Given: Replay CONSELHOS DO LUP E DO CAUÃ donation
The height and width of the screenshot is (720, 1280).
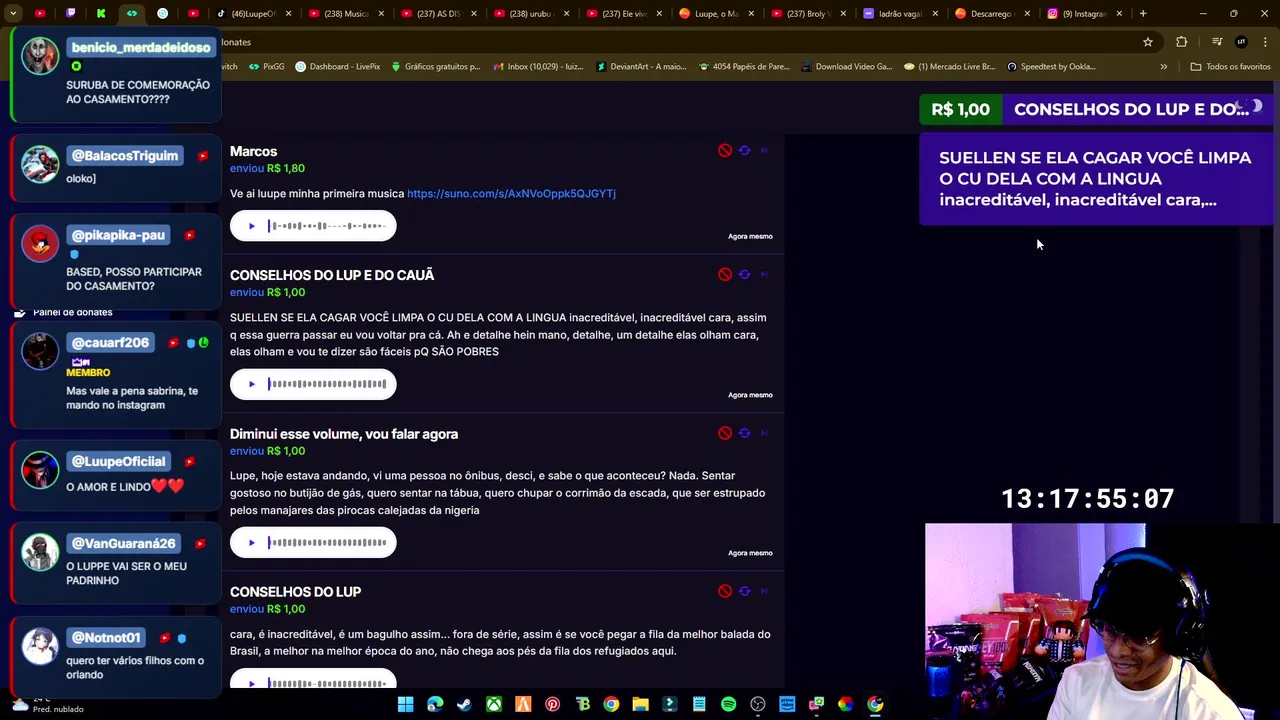Looking at the screenshot, I should 744,274.
